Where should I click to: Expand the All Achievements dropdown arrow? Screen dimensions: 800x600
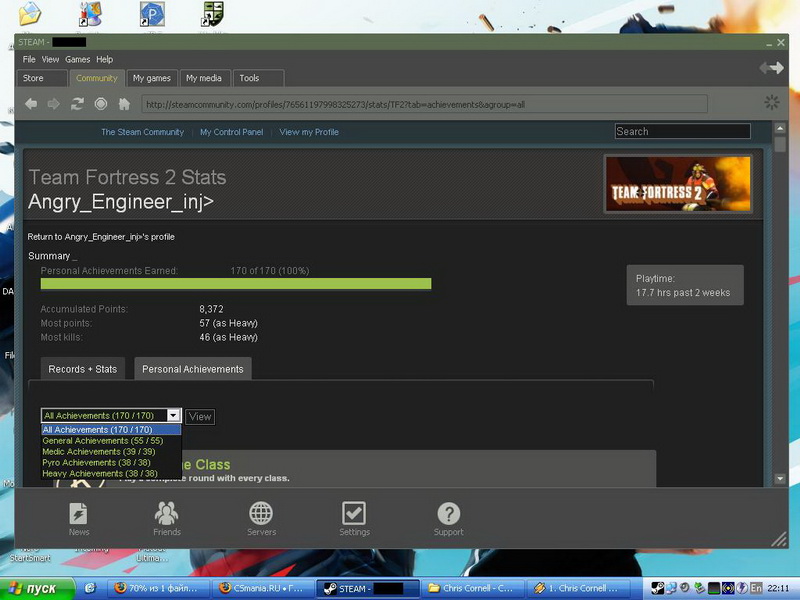click(173, 415)
